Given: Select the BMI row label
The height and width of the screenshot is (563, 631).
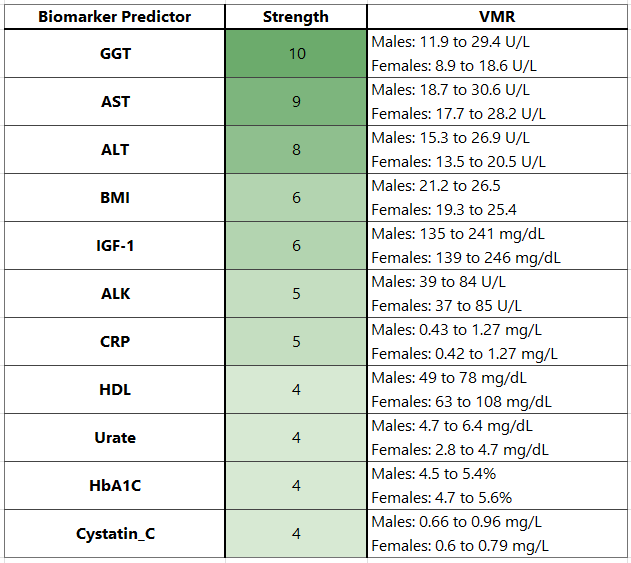Looking at the screenshot, I should (115, 198).
